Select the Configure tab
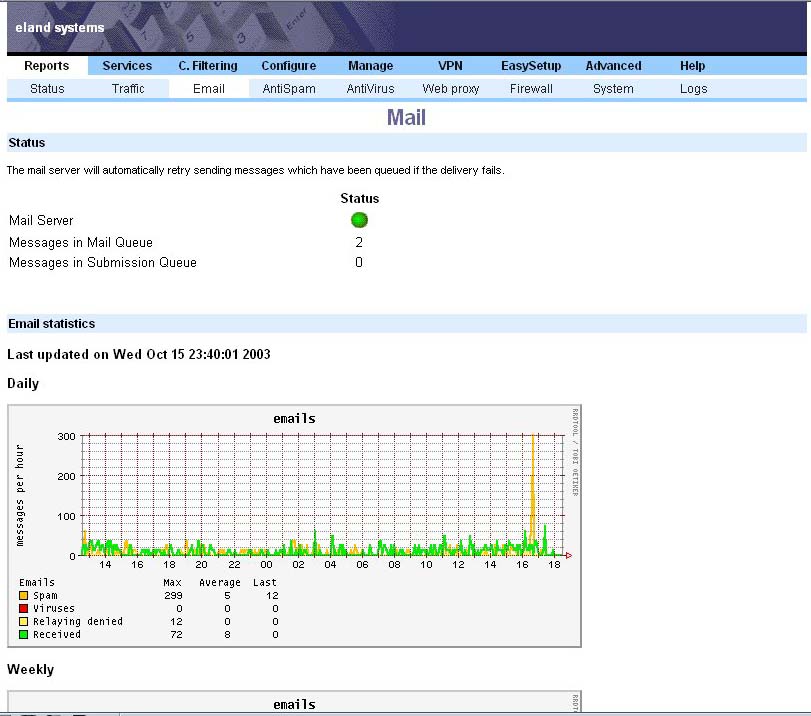811x716 pixels. pos(289,66)
